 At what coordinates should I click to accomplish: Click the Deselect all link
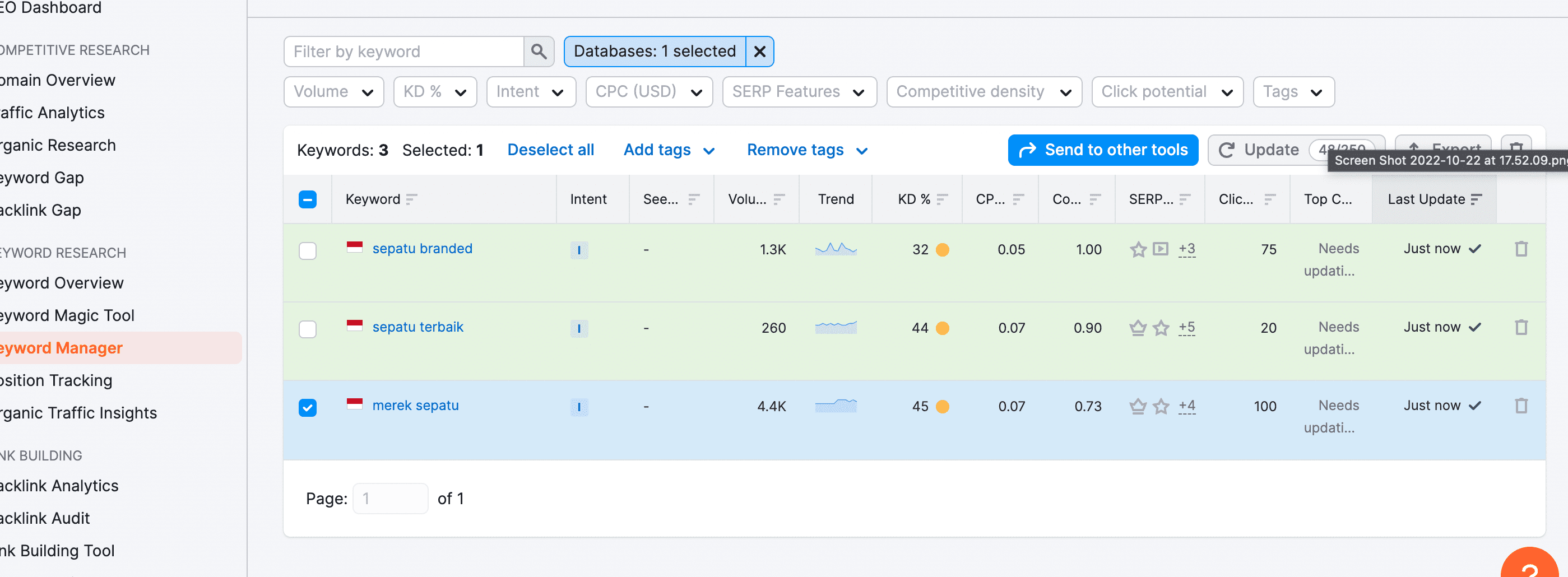coord(550,150)
